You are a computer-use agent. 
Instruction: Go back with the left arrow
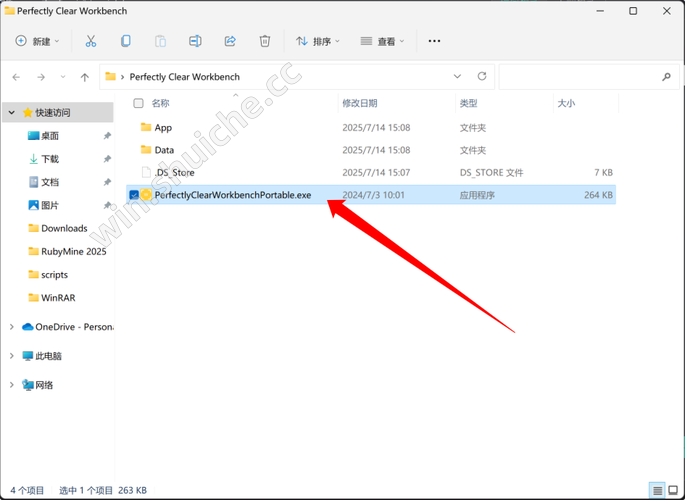(x=17, y=77)
